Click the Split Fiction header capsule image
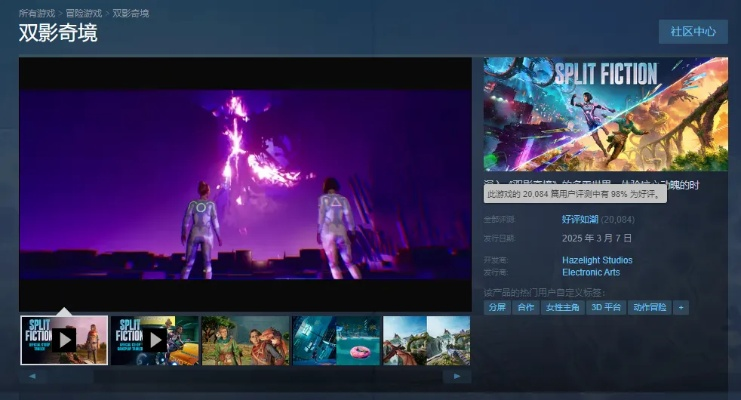 coord(605,114)
